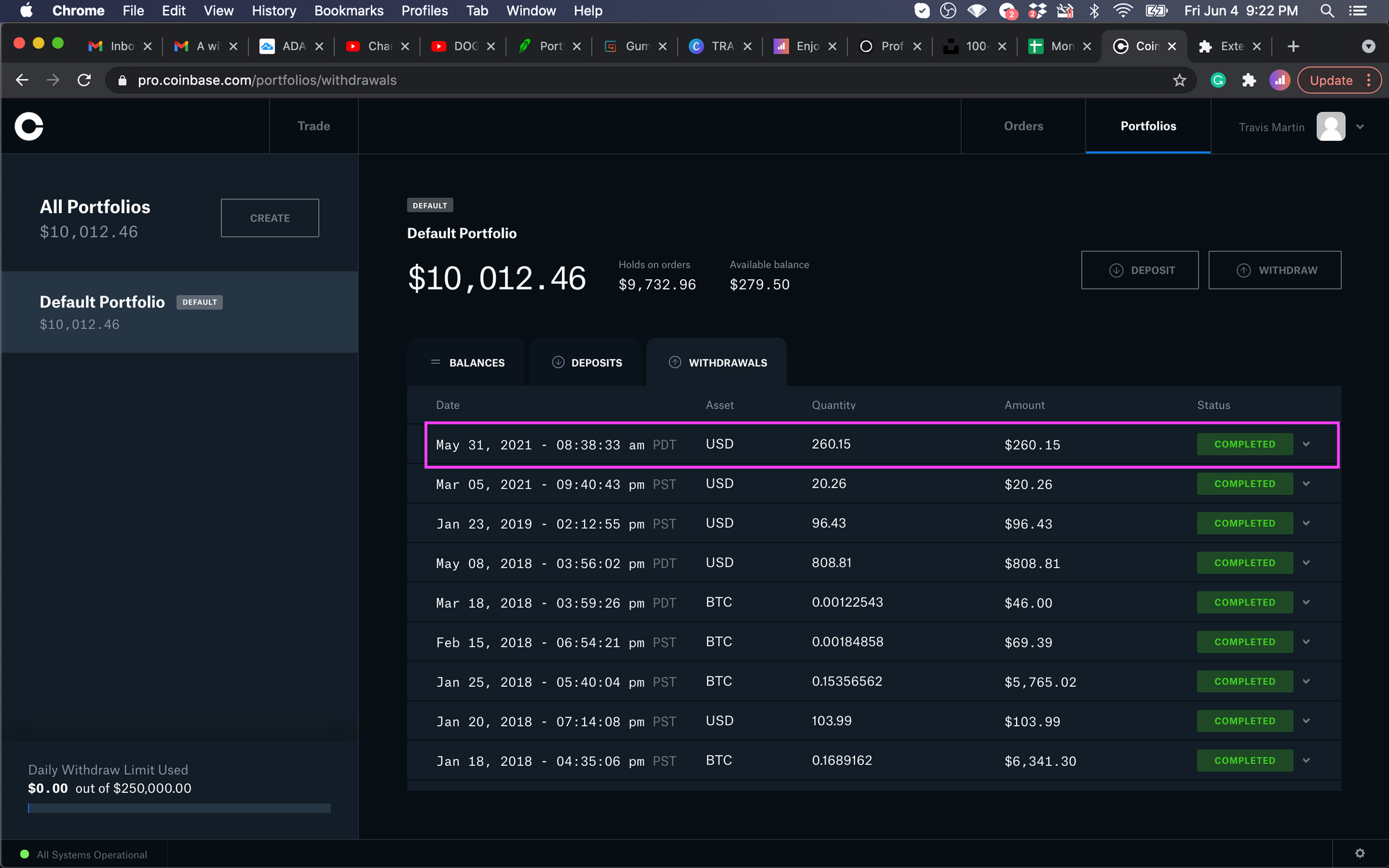
Task: Switch to the Deposits tab
Action: pos(586,362)
